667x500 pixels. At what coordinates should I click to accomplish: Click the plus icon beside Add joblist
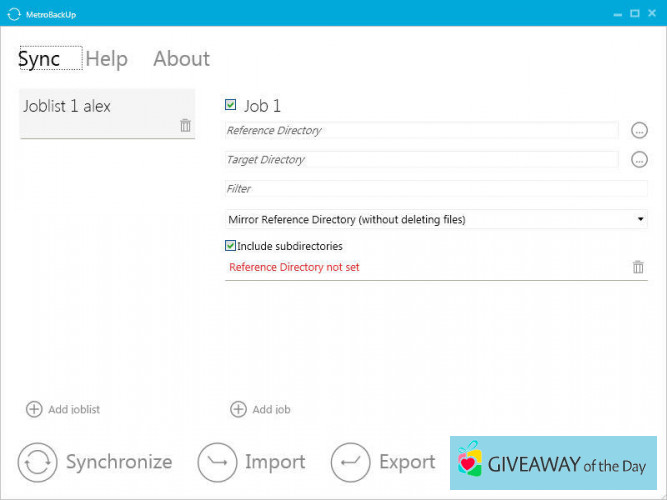(x=34, y=409)
